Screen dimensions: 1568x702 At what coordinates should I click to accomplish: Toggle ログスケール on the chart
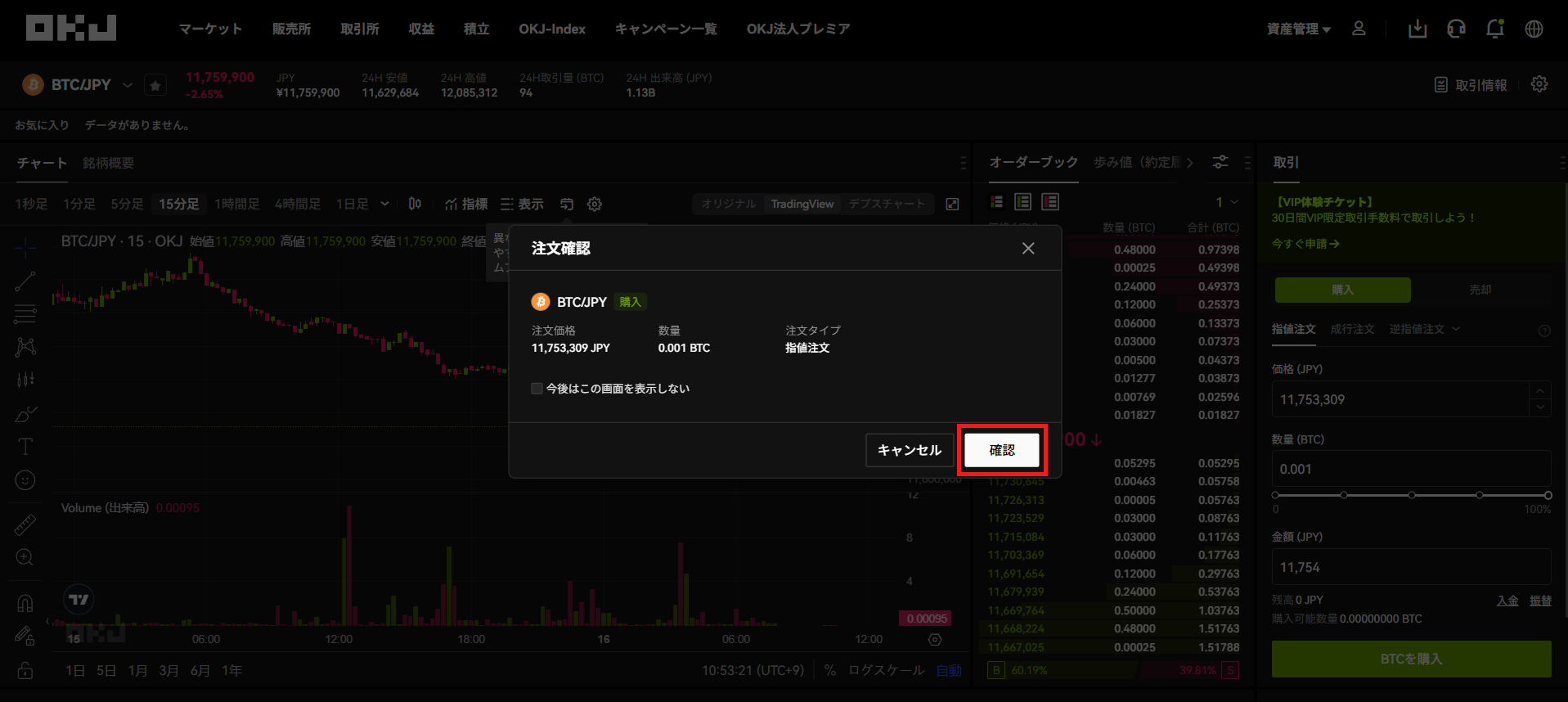(x=886, y=670)
